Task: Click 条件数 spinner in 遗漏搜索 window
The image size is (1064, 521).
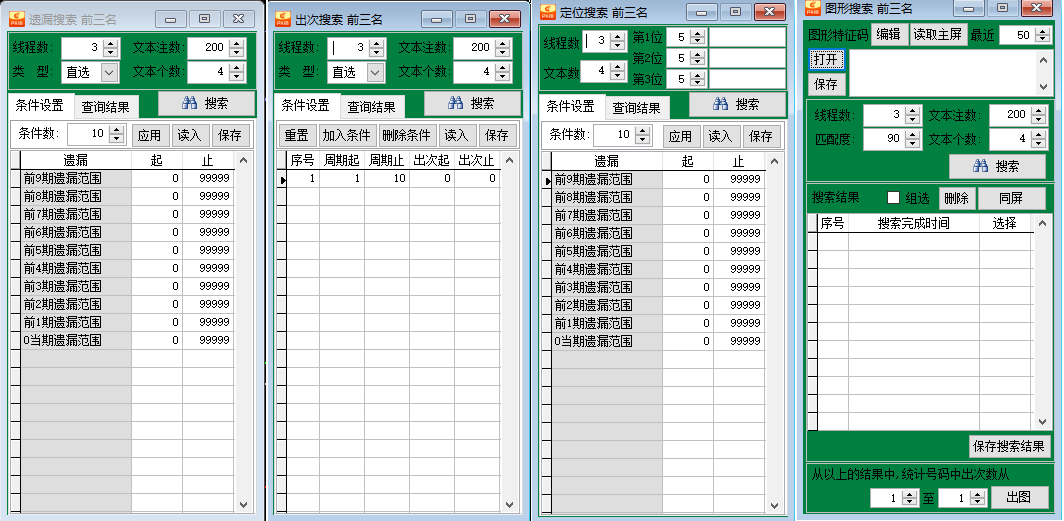Action: click(117, 134)
